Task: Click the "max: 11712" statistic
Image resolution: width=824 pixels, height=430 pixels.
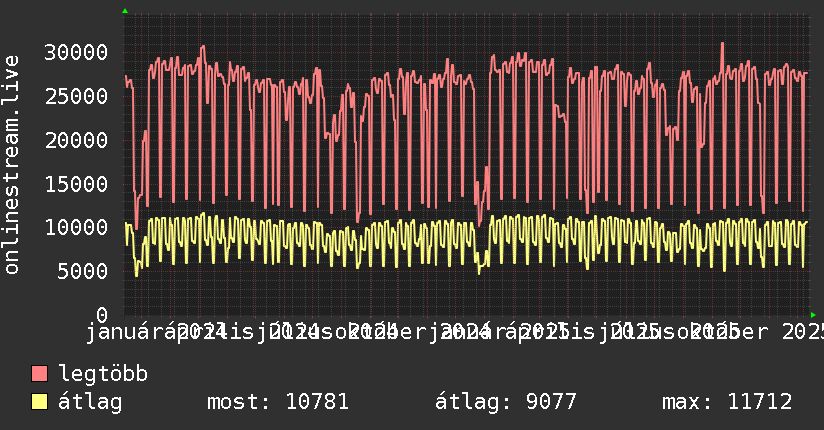Action: click(727, 403)
